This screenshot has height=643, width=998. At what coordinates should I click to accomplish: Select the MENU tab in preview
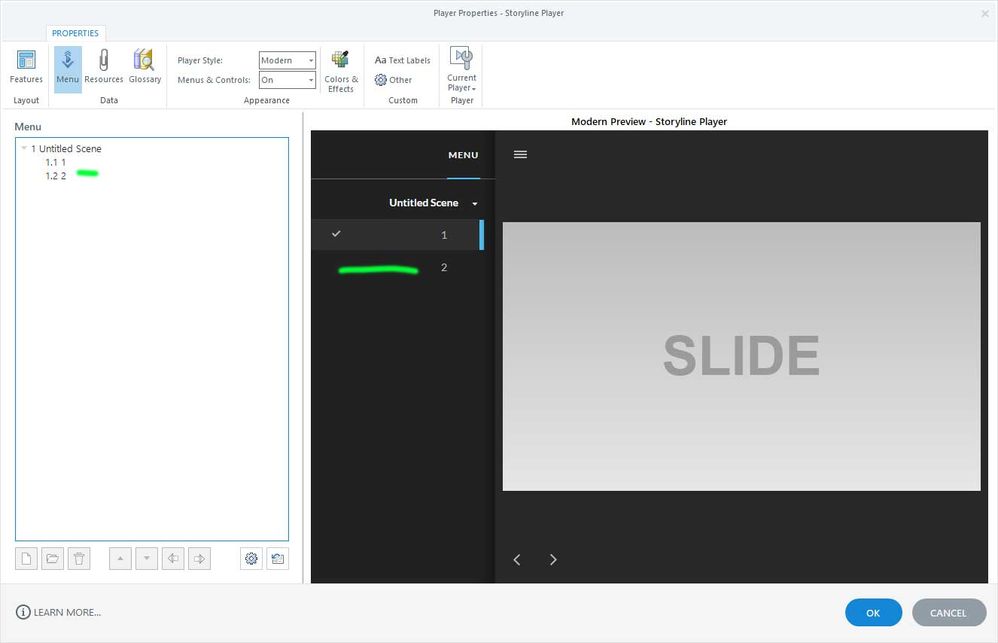[x=463, y=155]
